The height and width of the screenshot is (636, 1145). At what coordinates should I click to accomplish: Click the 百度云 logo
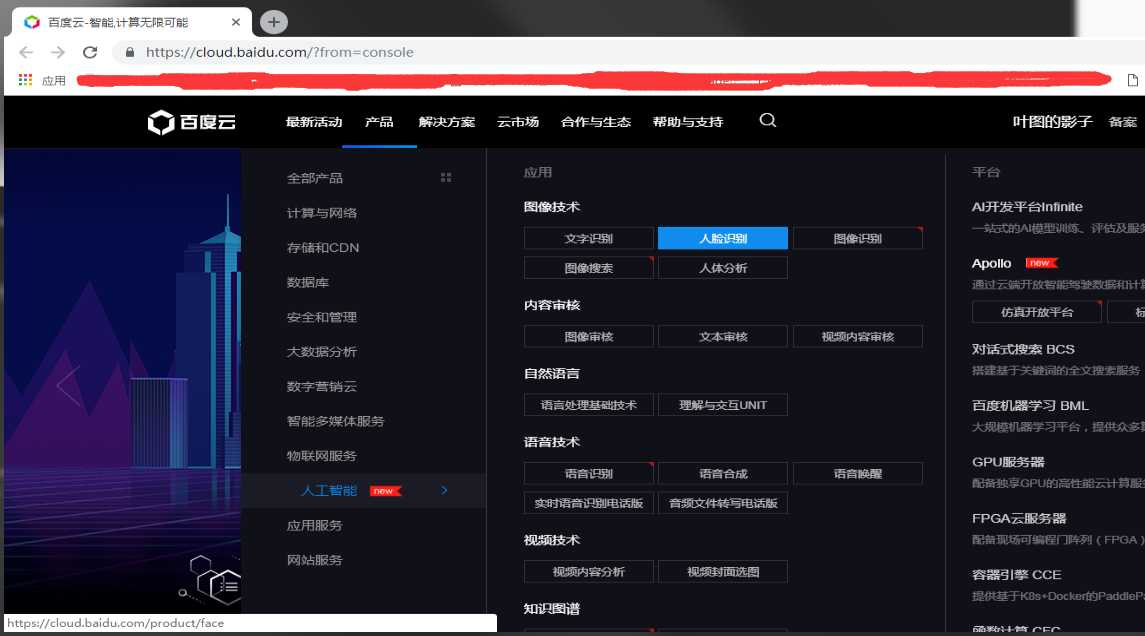point(191,122)
